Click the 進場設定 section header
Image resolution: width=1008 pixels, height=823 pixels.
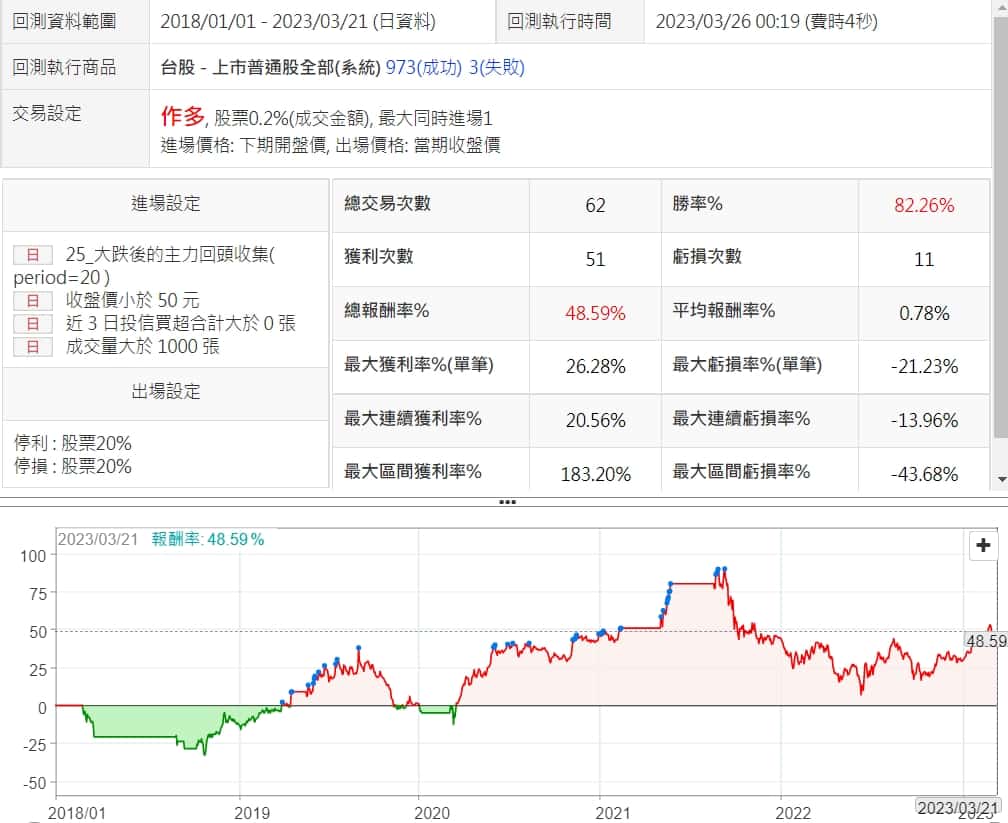166,204
